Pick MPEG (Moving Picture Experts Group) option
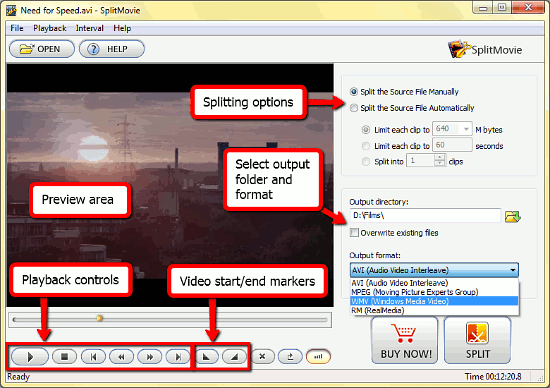Viewport: 550px width, 388px height. (x=434, y=292)
